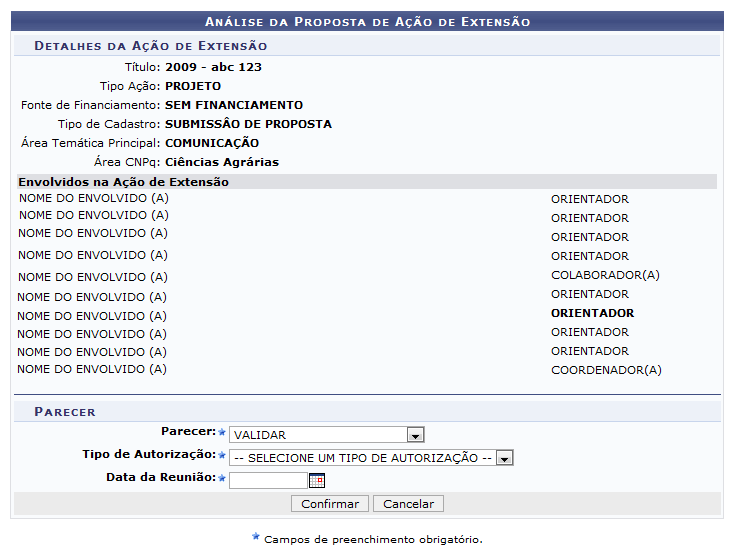Viewport: 732px width, 559px height.
Task: Click the bold ORIENTADOR role entry
Action: coord(592,313)
